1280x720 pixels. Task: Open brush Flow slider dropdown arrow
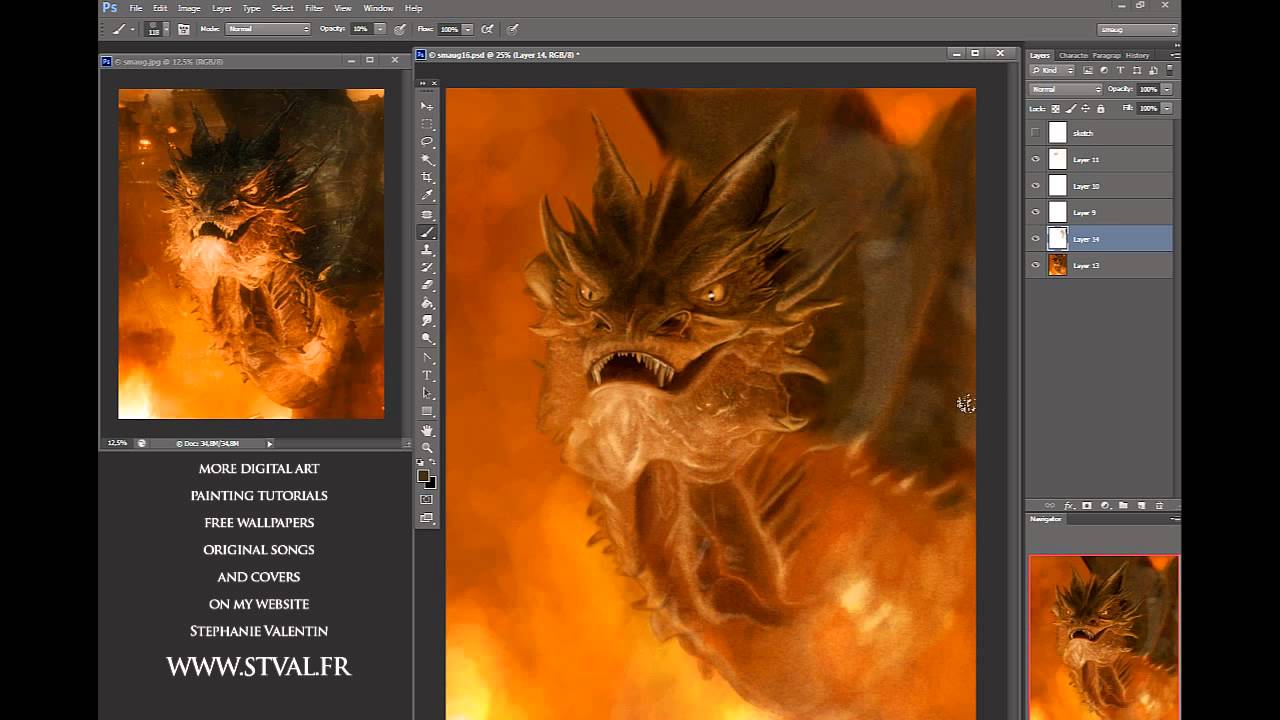click(468, 30)
